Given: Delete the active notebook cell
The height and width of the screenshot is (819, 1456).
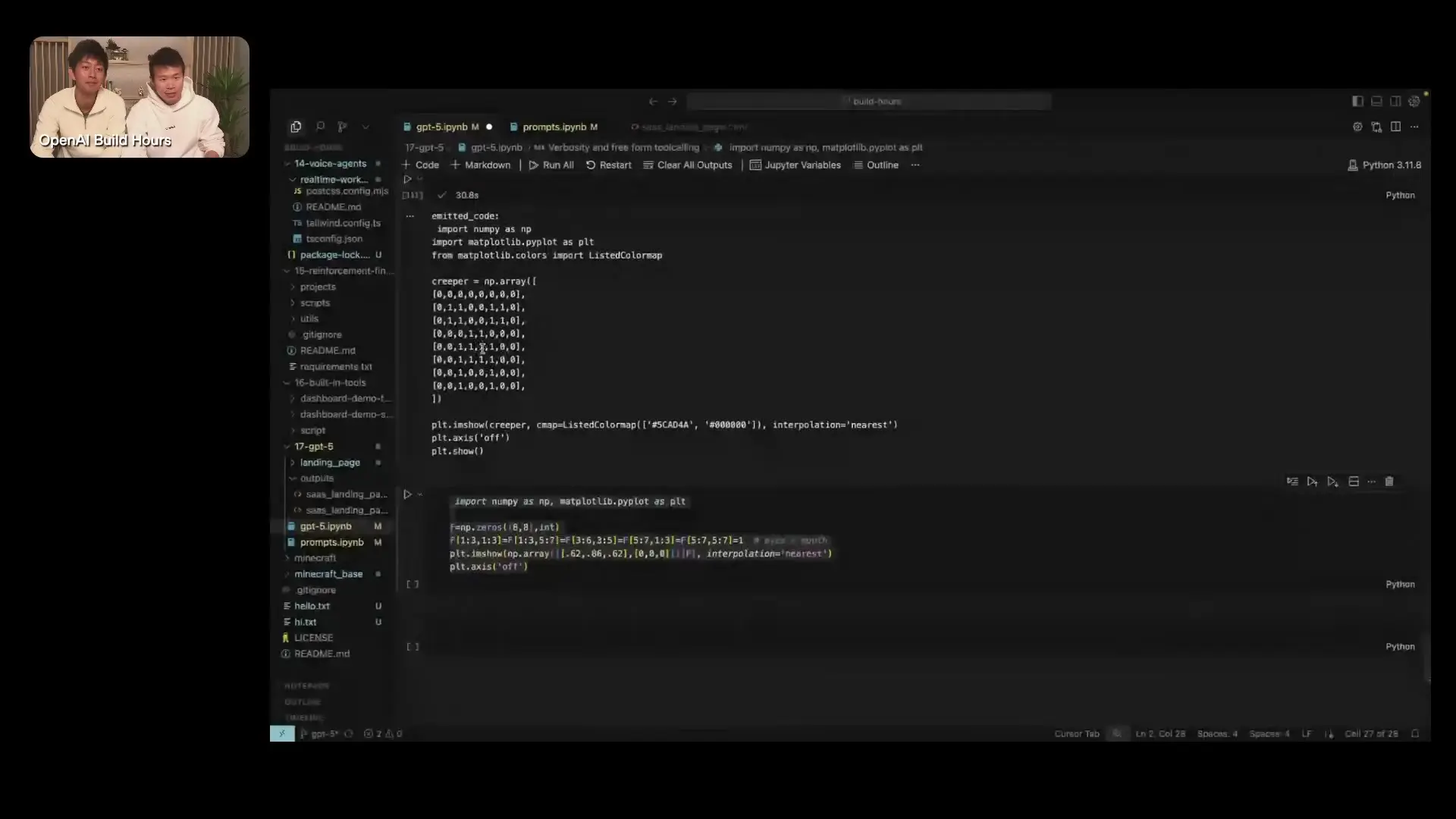Looking at the screenshot, I should pos(1389,482).
